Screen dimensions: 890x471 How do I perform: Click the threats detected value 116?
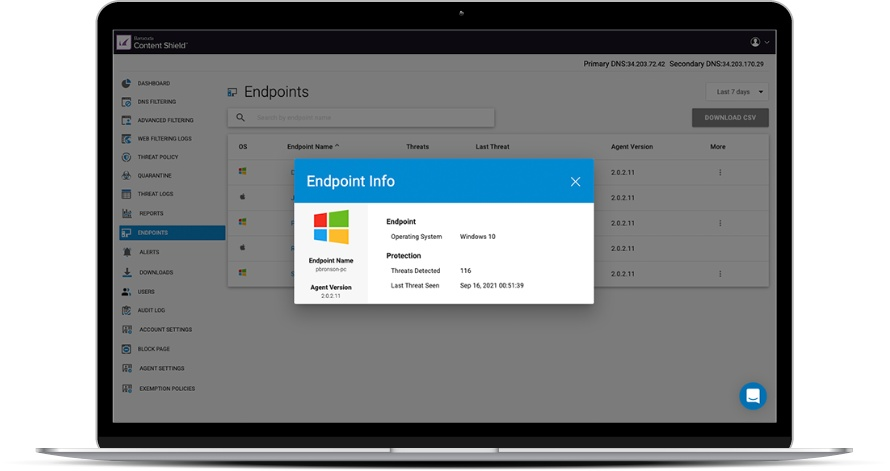click(465, 271)
